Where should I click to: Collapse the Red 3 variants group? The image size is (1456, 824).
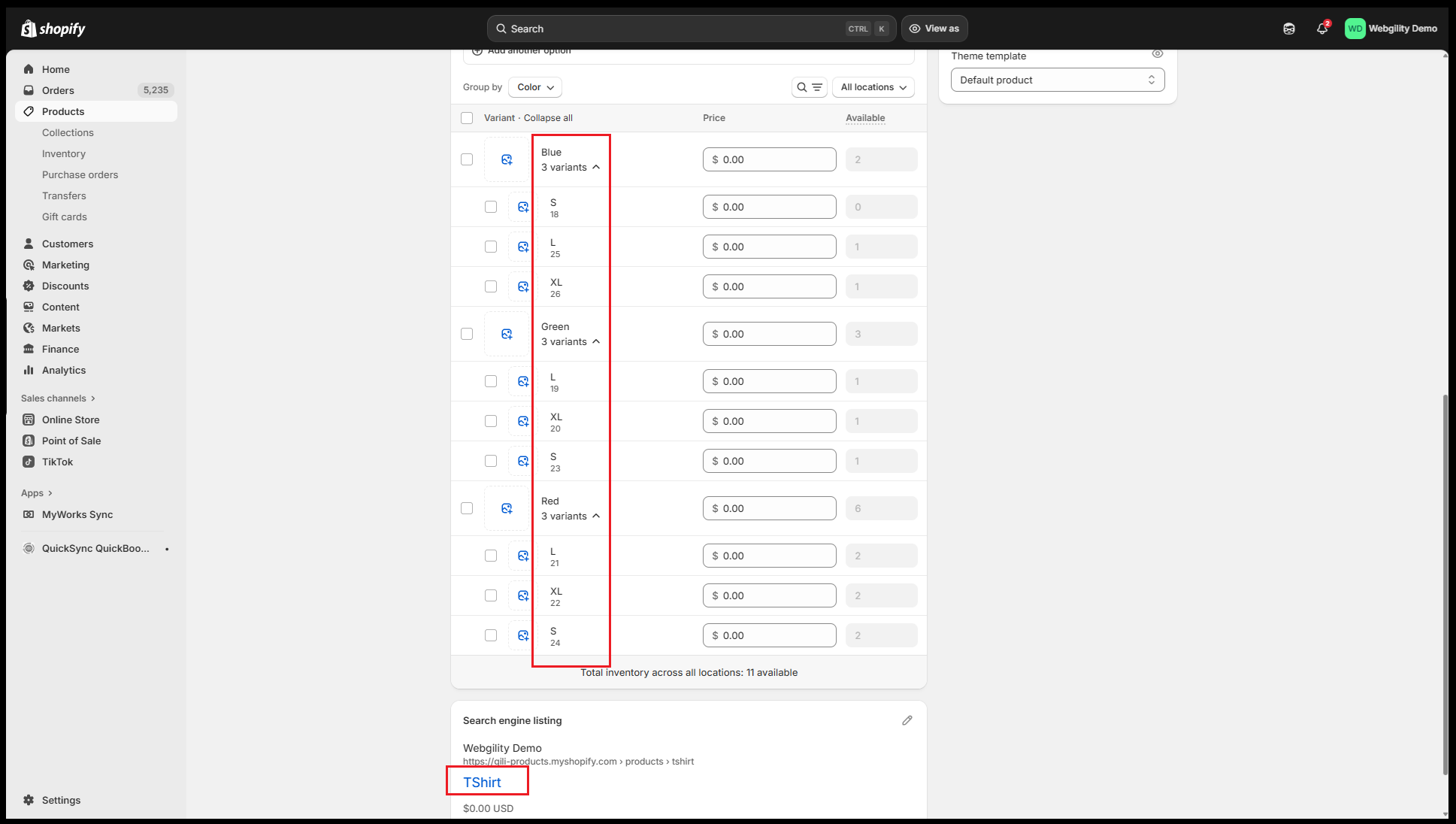point(571,516)
